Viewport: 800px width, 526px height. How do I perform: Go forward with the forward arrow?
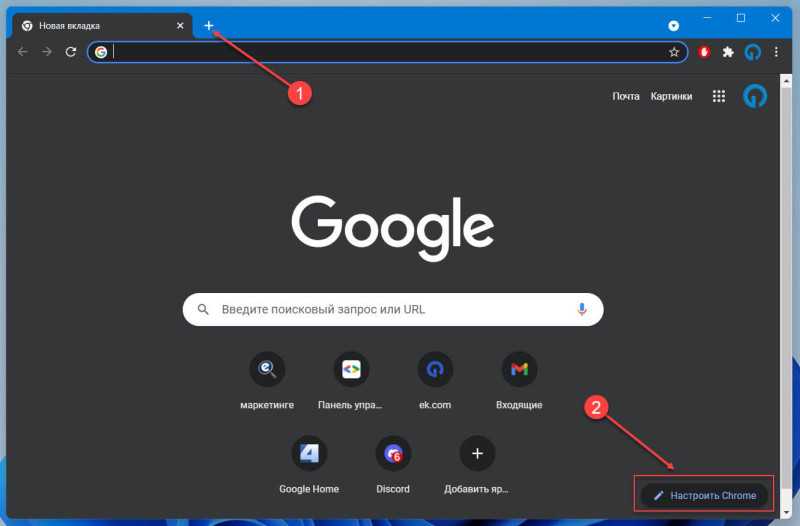click(46, 52)
